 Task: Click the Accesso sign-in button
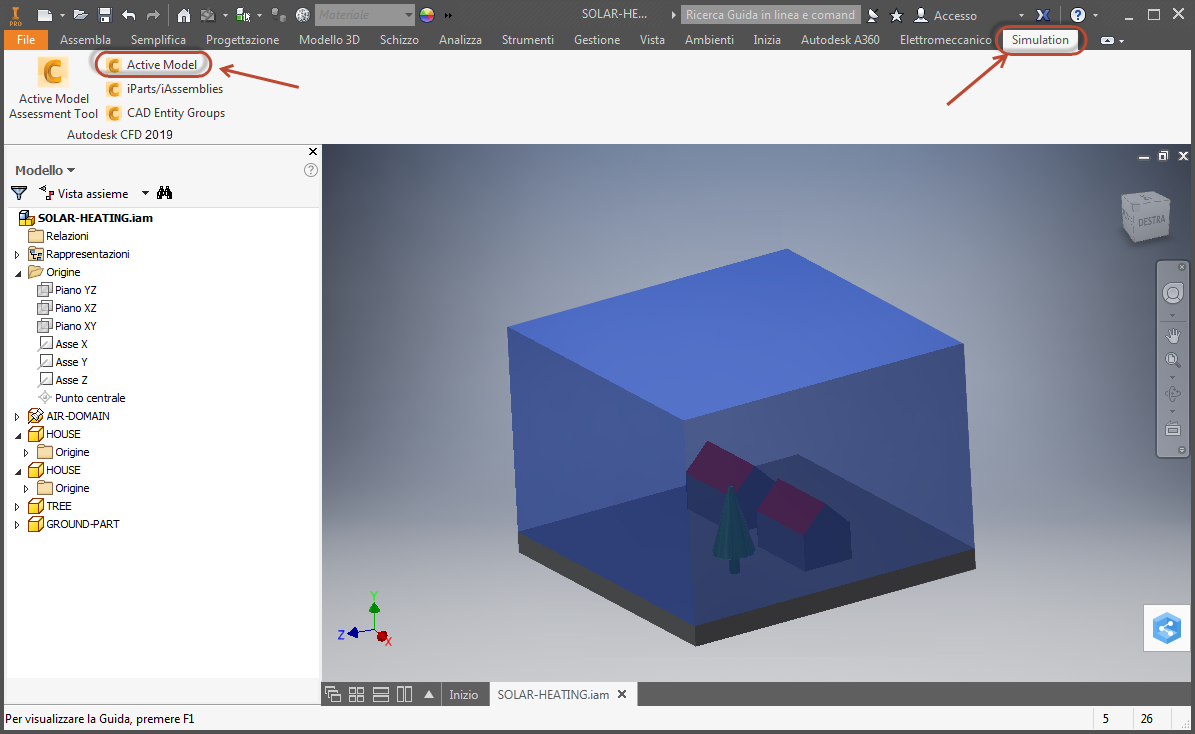945,14
